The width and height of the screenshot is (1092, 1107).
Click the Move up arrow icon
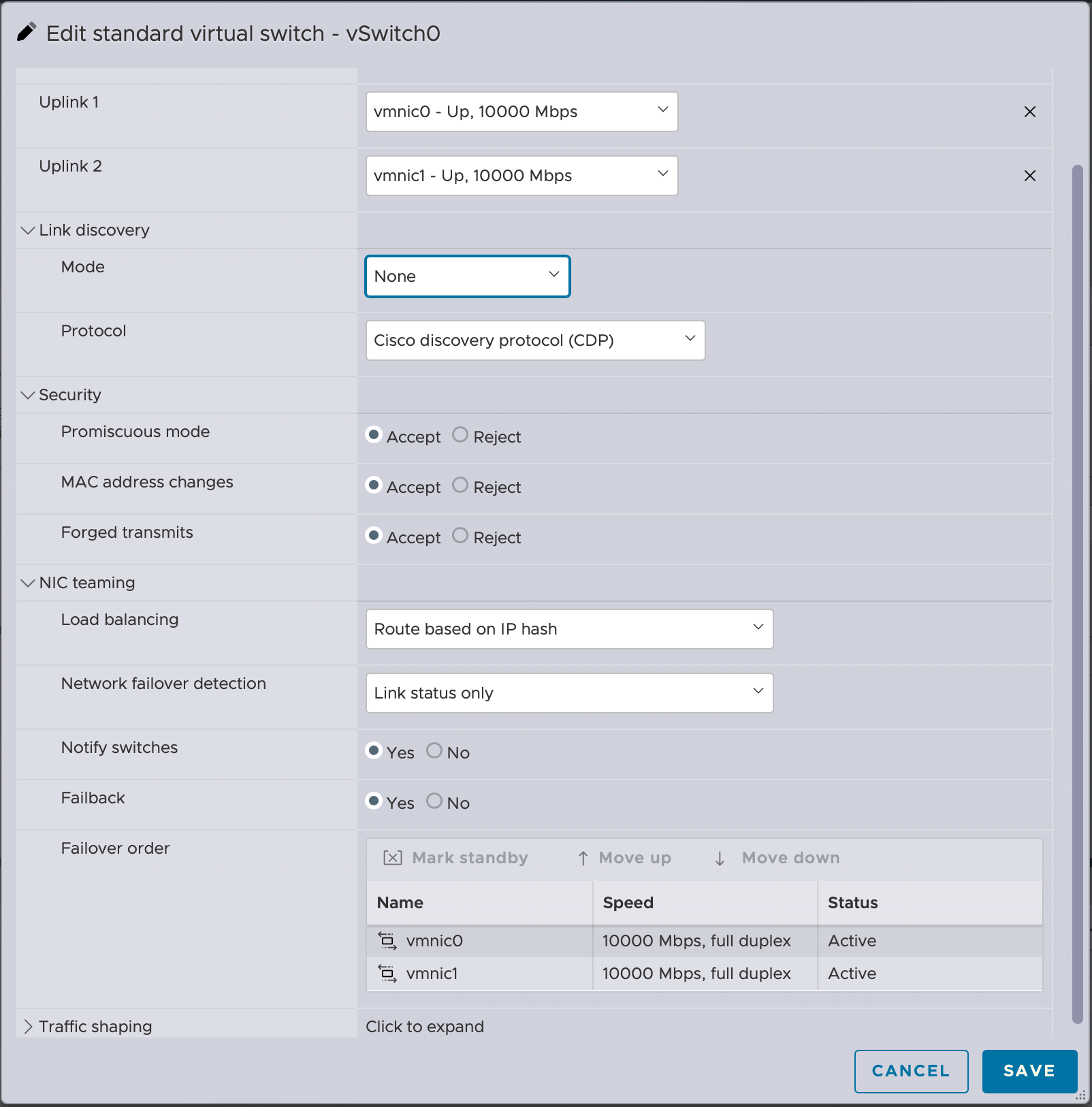[x=583, y=858]
